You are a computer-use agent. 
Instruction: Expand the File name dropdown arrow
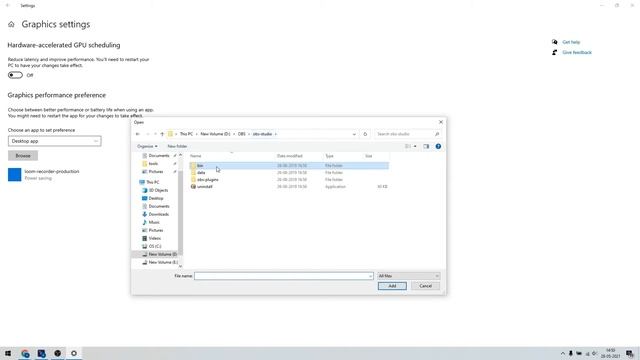[x=370, y=276]
